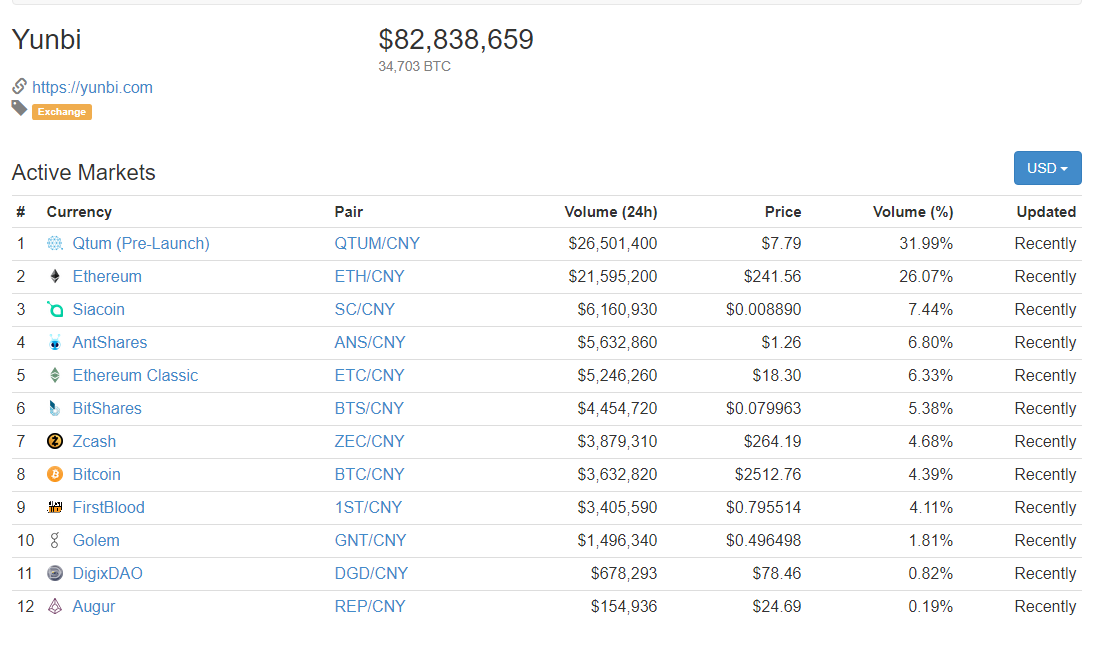
Task: Open the FirstBlood currency link
Action: [108, 507]
